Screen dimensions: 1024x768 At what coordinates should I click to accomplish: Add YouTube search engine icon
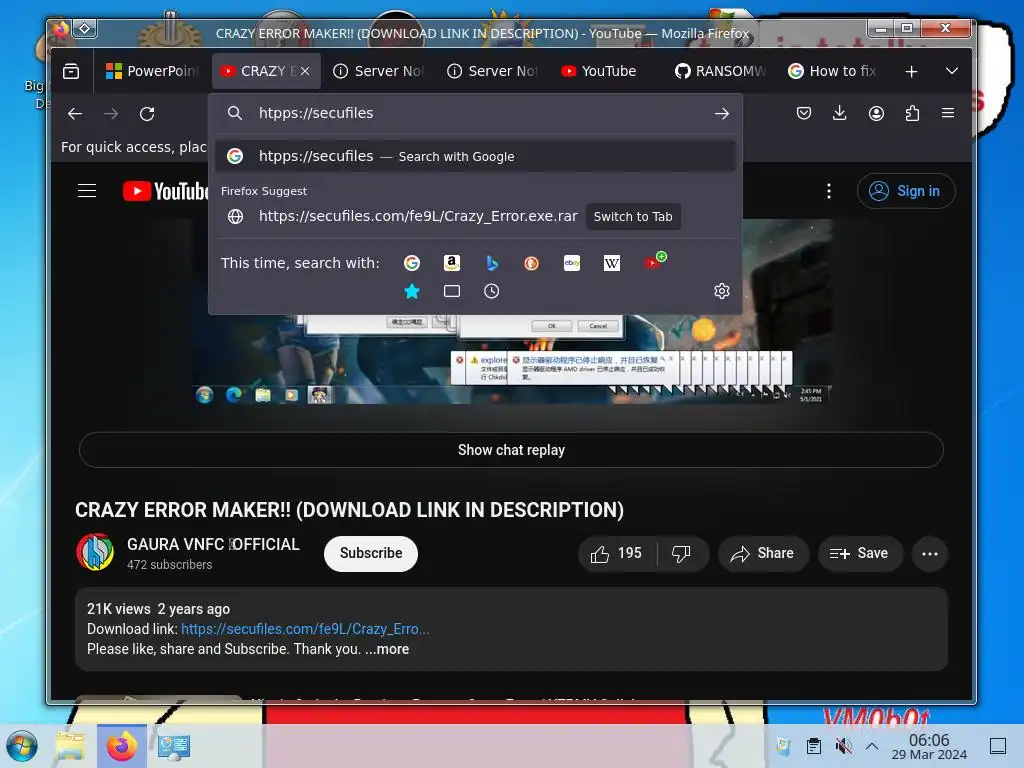coord(654,261)
